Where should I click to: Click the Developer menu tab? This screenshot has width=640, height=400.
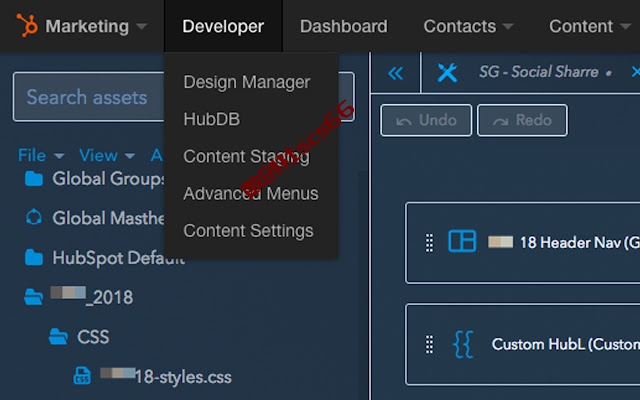[x=223, y=26]
